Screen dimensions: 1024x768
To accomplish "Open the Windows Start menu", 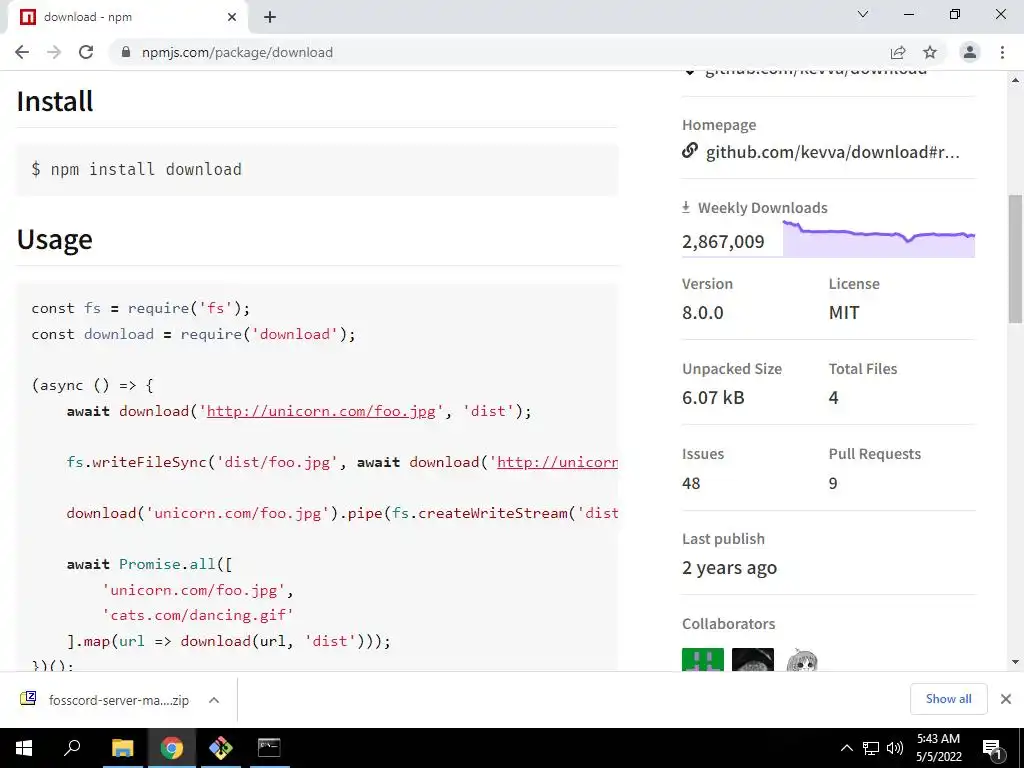I will pos(24,748).
